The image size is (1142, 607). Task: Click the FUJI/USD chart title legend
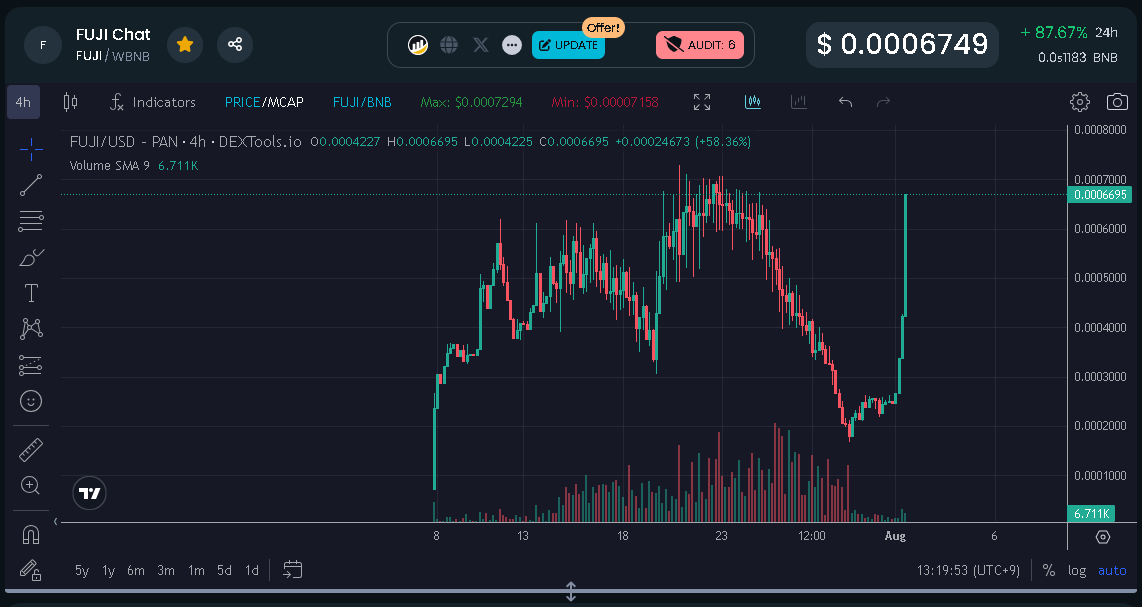(x=185, y=141)
